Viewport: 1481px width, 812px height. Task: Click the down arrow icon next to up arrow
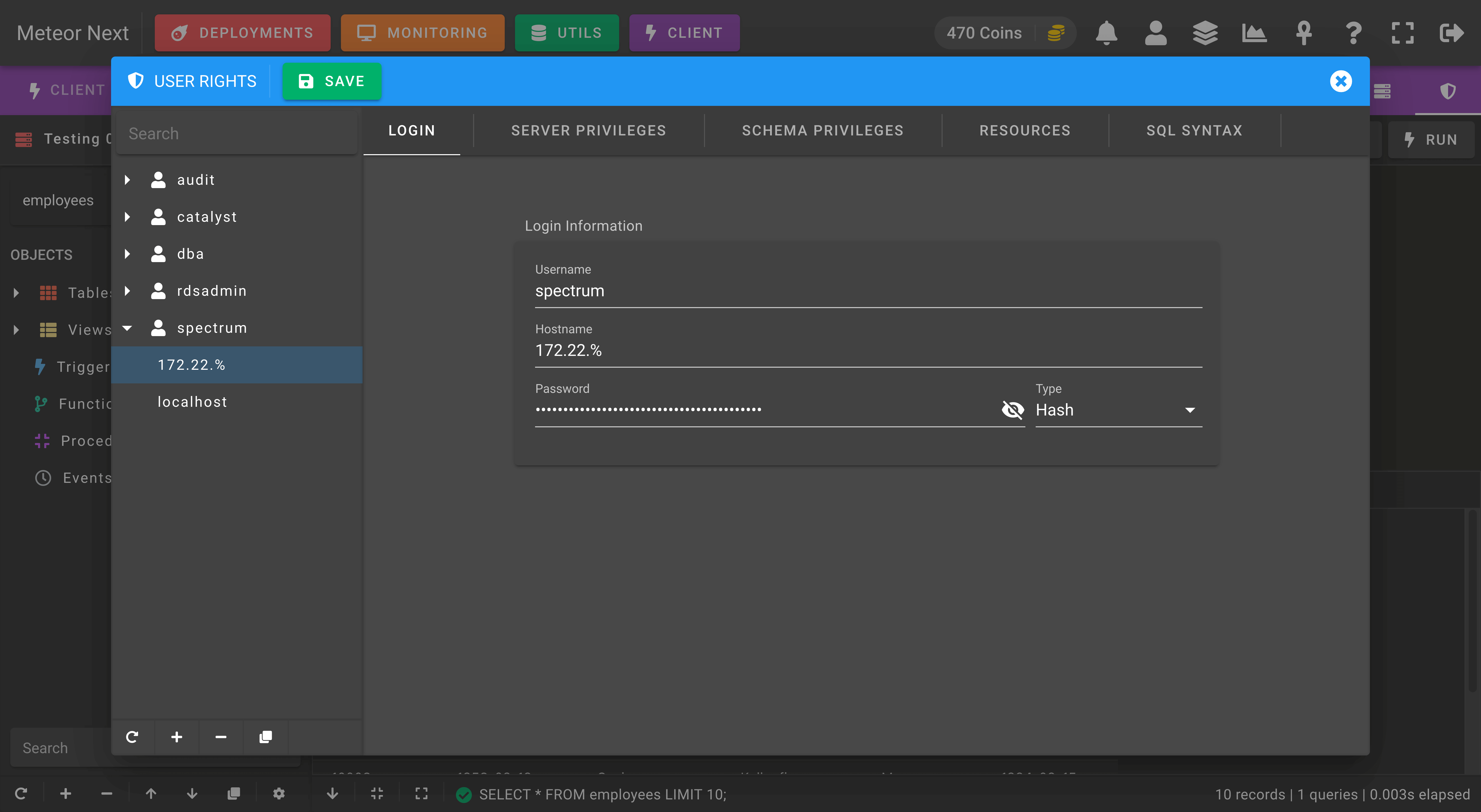[x=192, y=793]
